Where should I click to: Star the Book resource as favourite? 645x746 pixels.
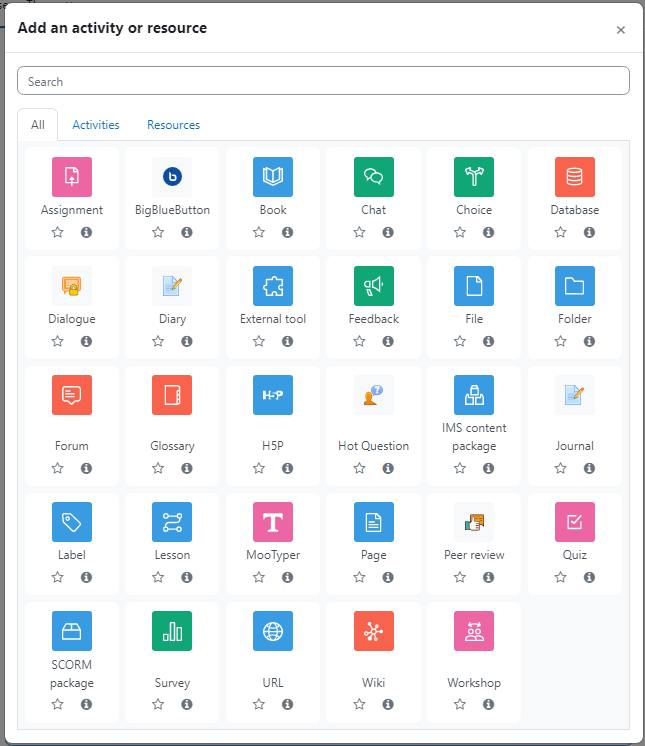259,232
